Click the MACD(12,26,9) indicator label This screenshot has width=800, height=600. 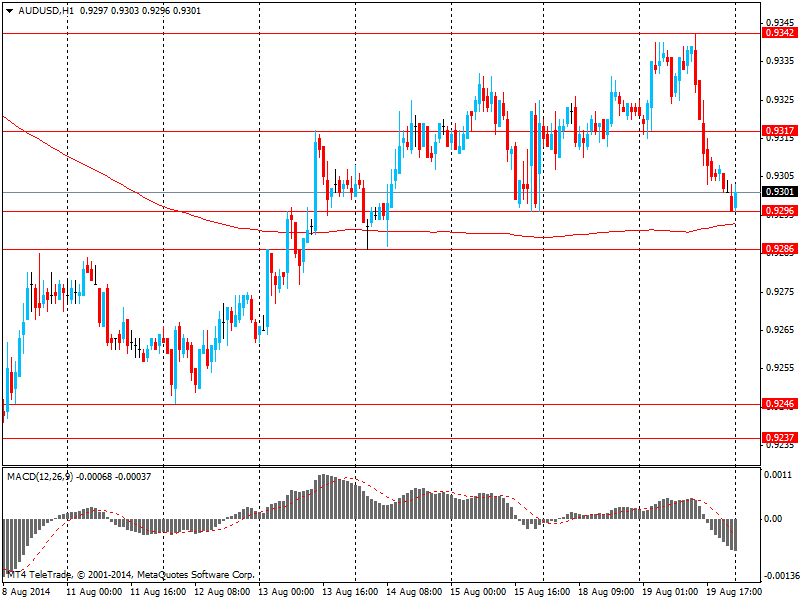[40, 476]
